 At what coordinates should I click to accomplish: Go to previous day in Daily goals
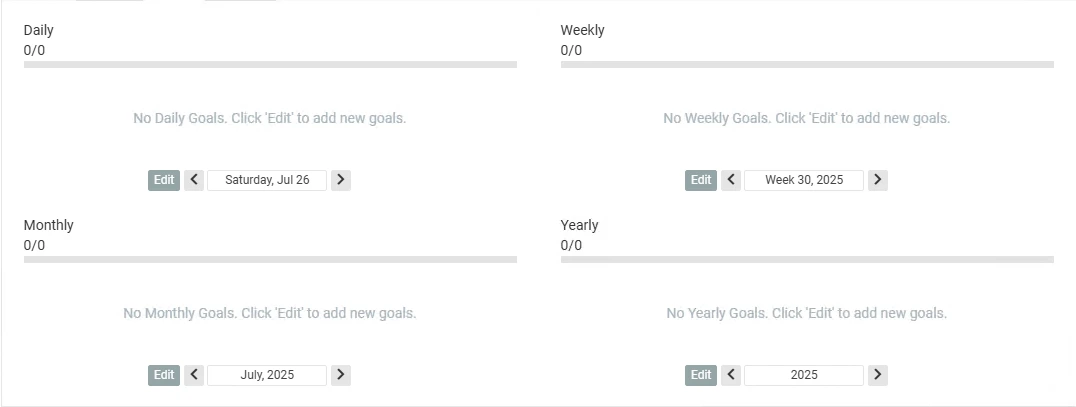click(x=194, y=180)
